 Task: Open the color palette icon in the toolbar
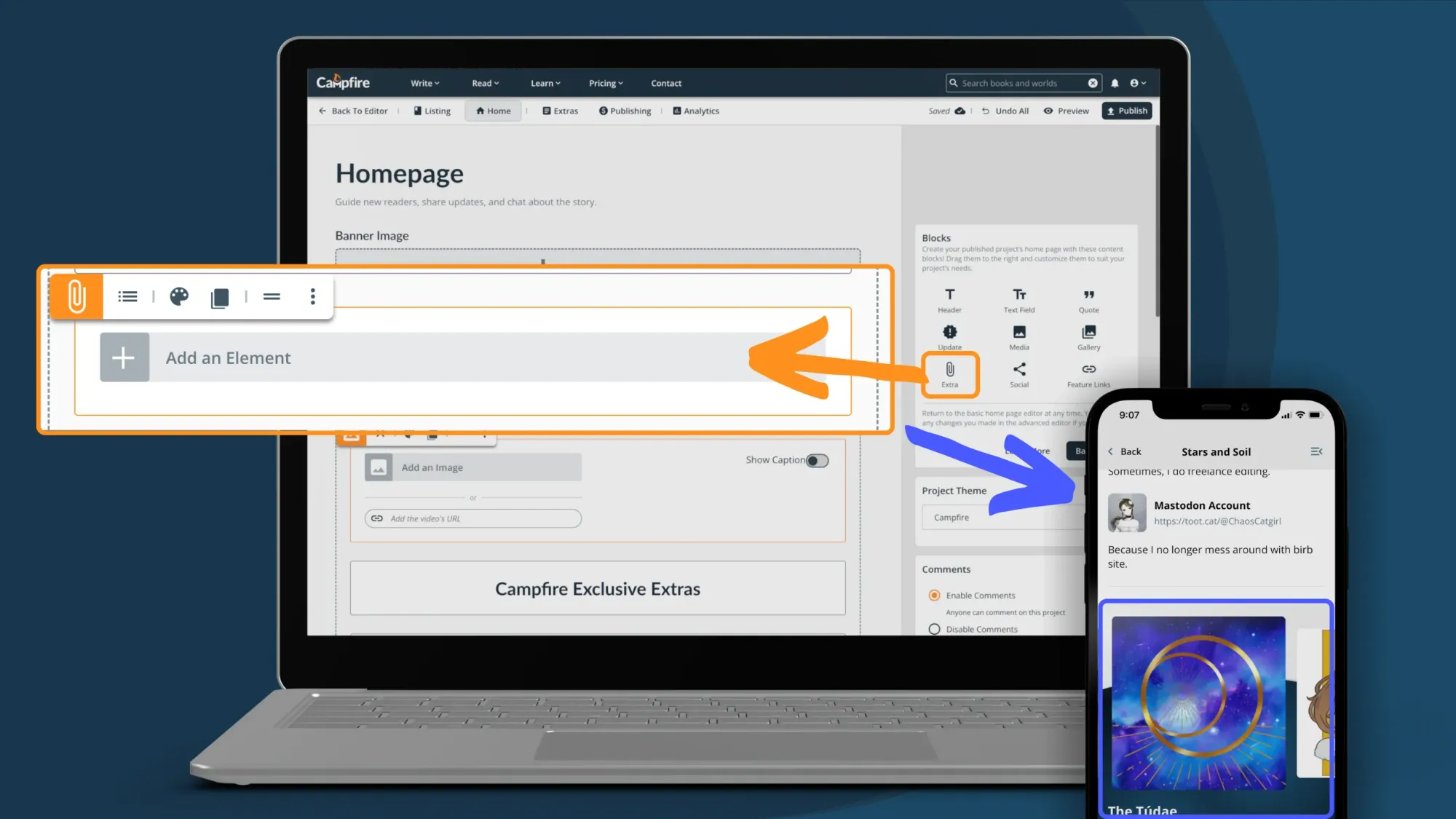click(179, 296)
